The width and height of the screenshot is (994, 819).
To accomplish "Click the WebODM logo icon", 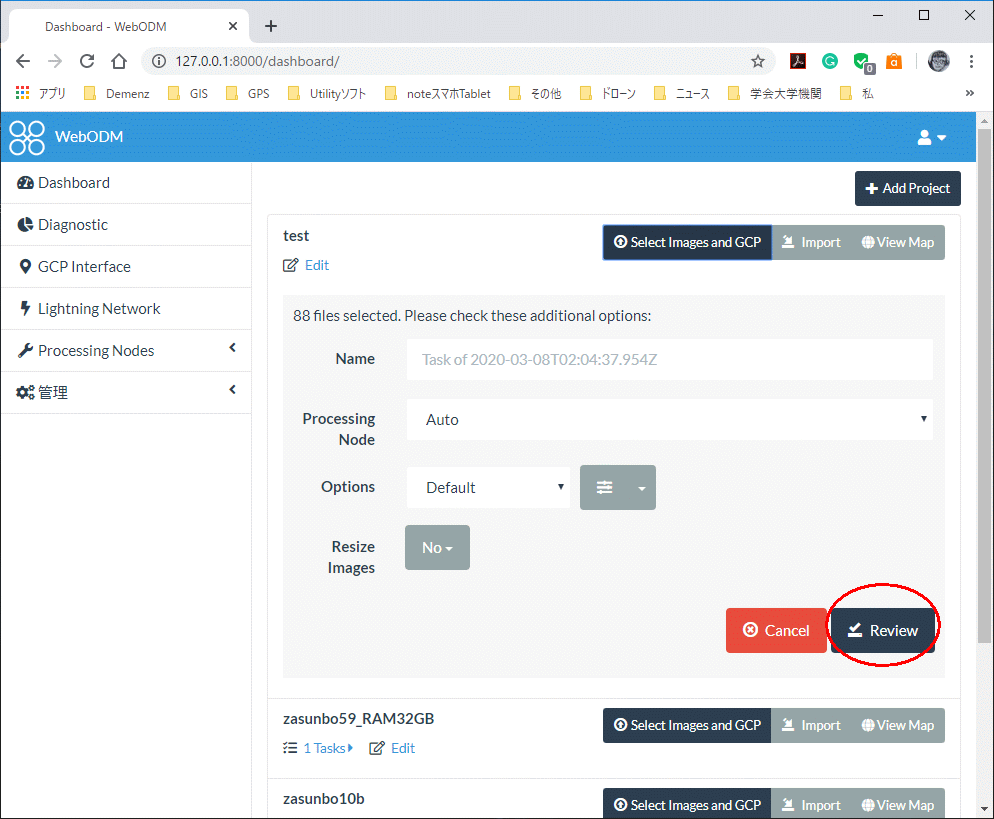I will point(26,137).
